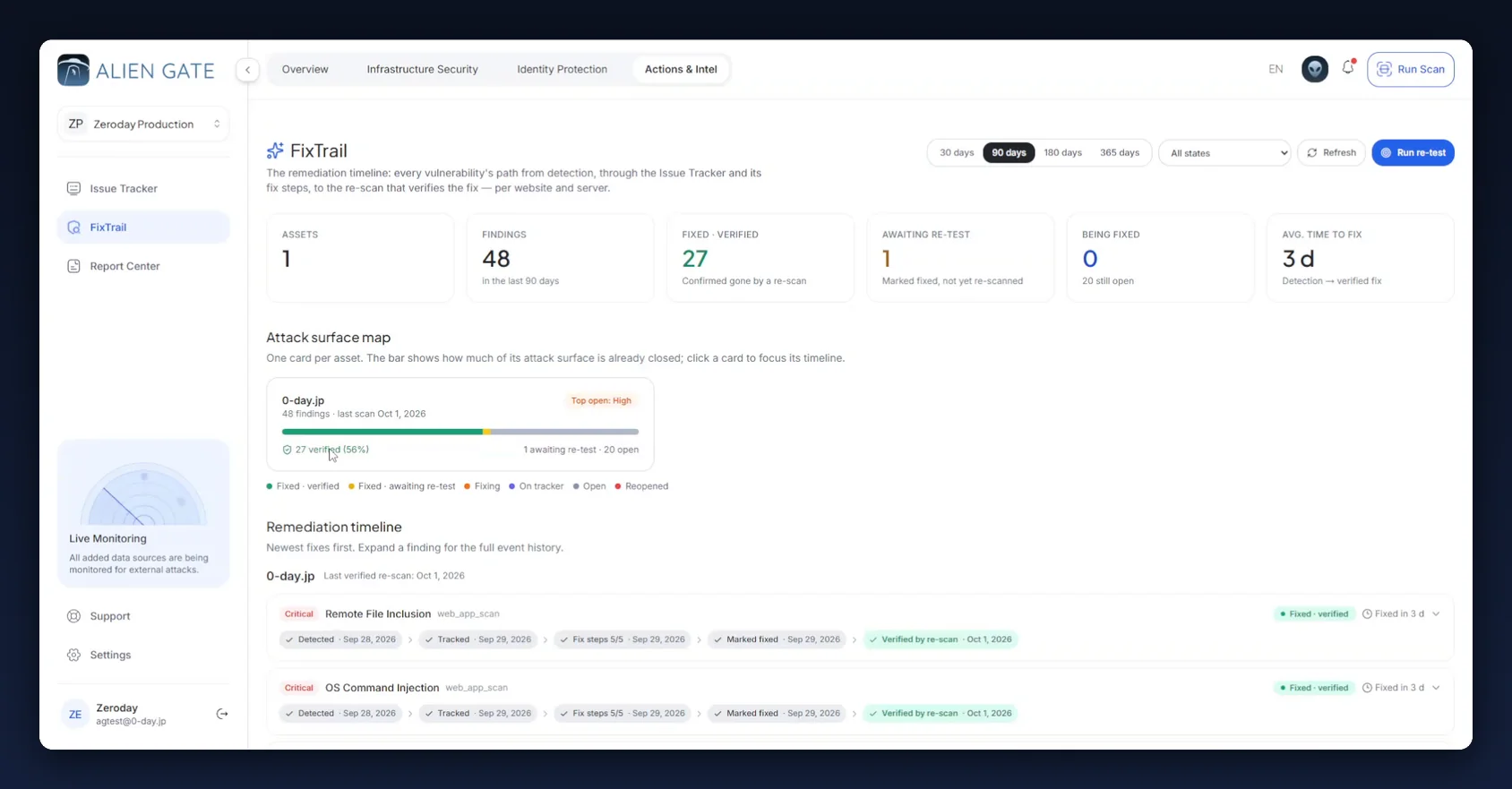This screenshot has height=789, width=1512.
Task: Open the user avatar menu in top bar
Action: [1314, 69]
